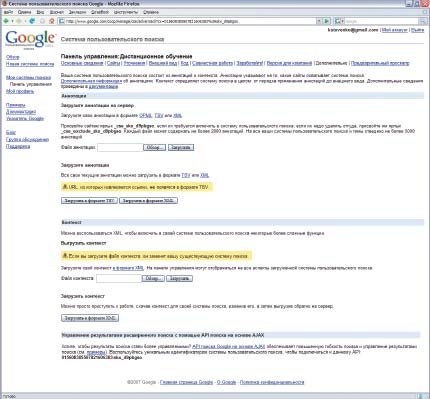The height and width of the screenshot is (399, 430).
Task: Click the Google logo
Action: pyautogui.click(x=30, y=39)
